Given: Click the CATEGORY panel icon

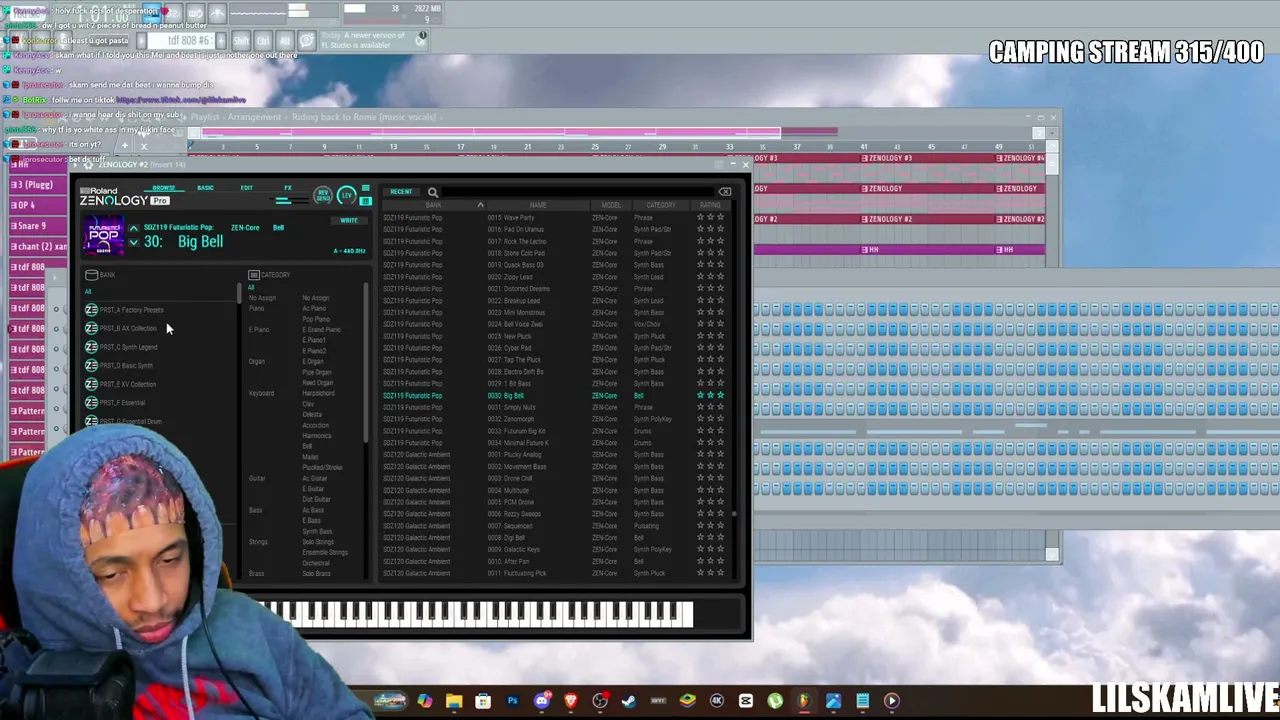Looking at the screenshot, I should point(254,275).
